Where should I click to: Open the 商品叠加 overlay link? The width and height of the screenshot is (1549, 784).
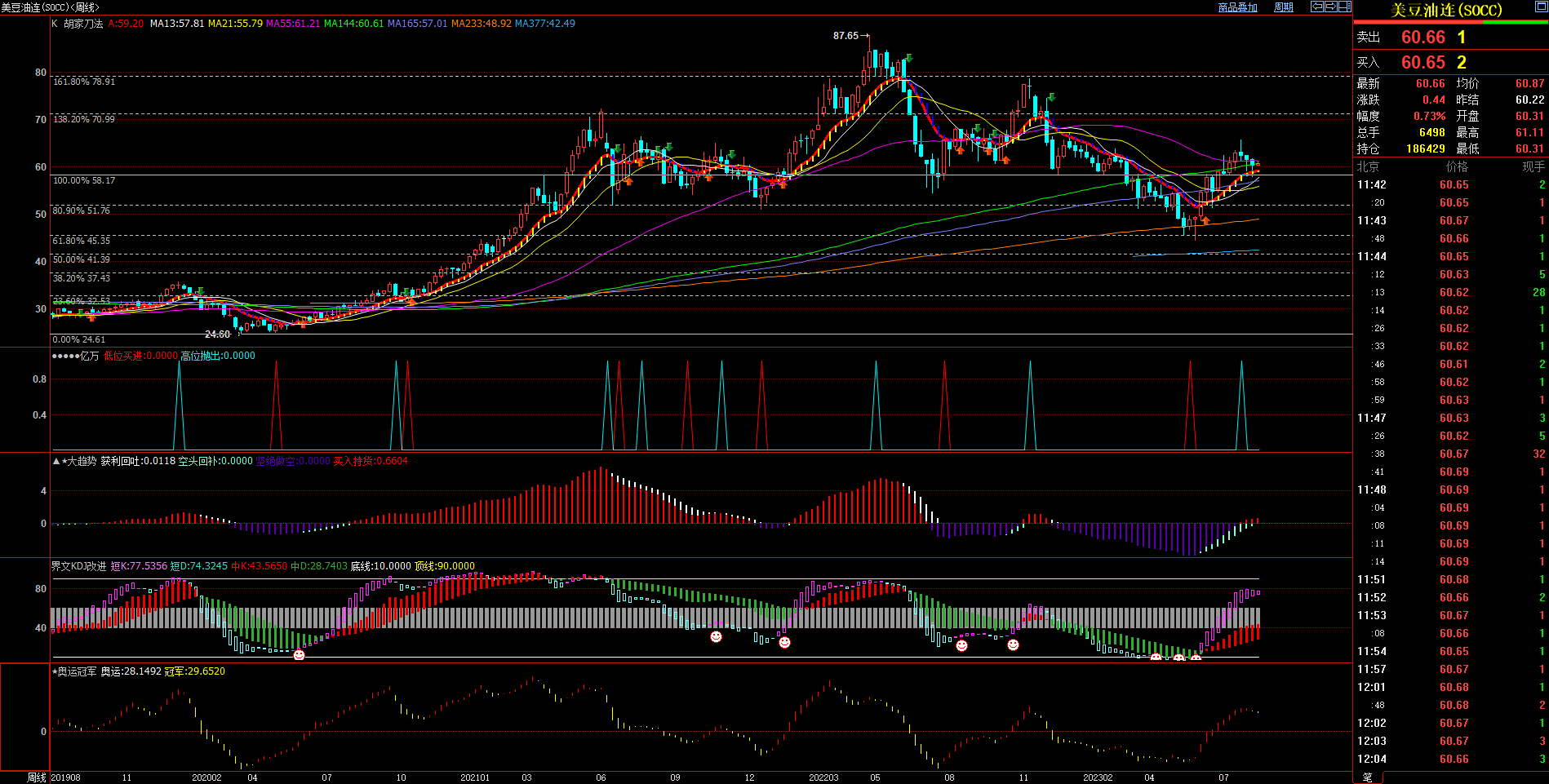click(1237, 7)
